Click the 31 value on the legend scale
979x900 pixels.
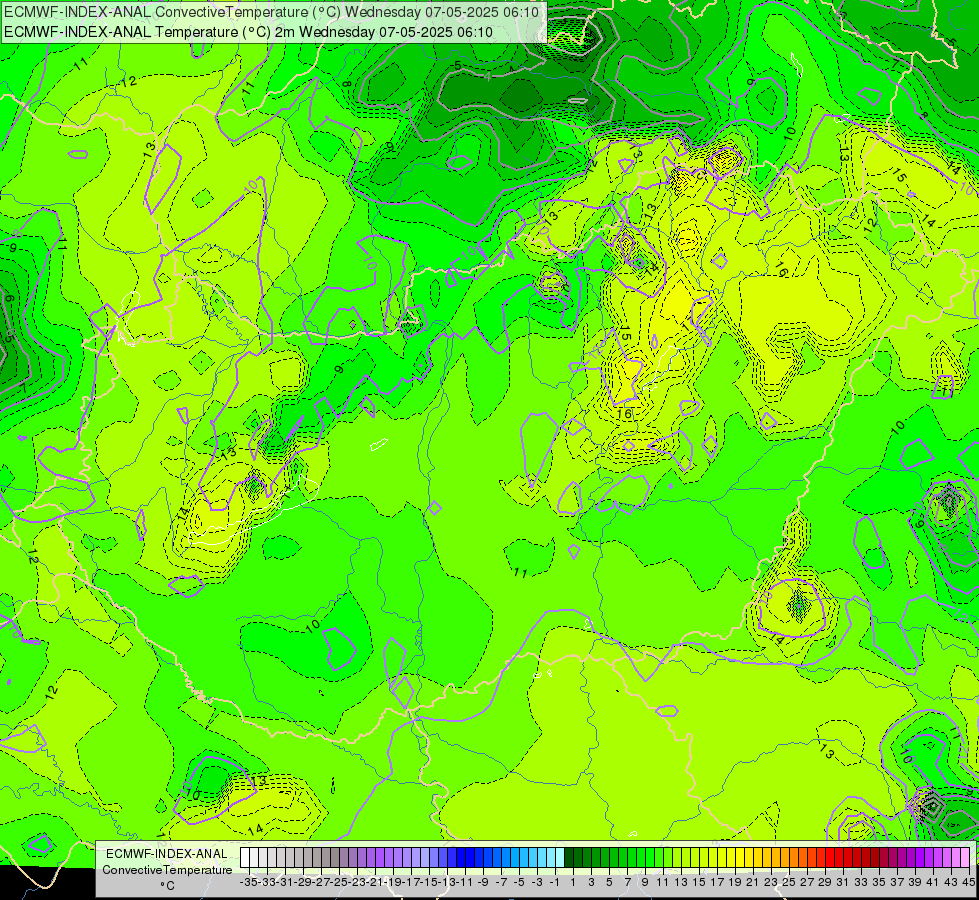tap(843, 882)
